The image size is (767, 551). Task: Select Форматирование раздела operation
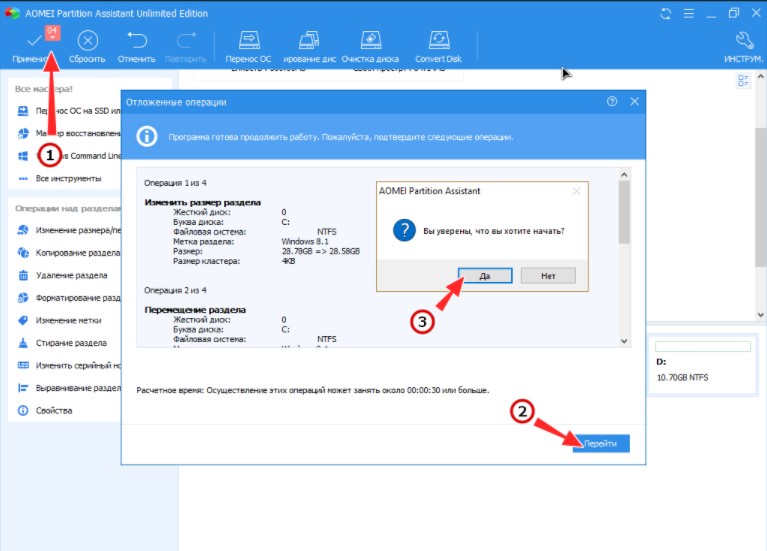(68, 298)
